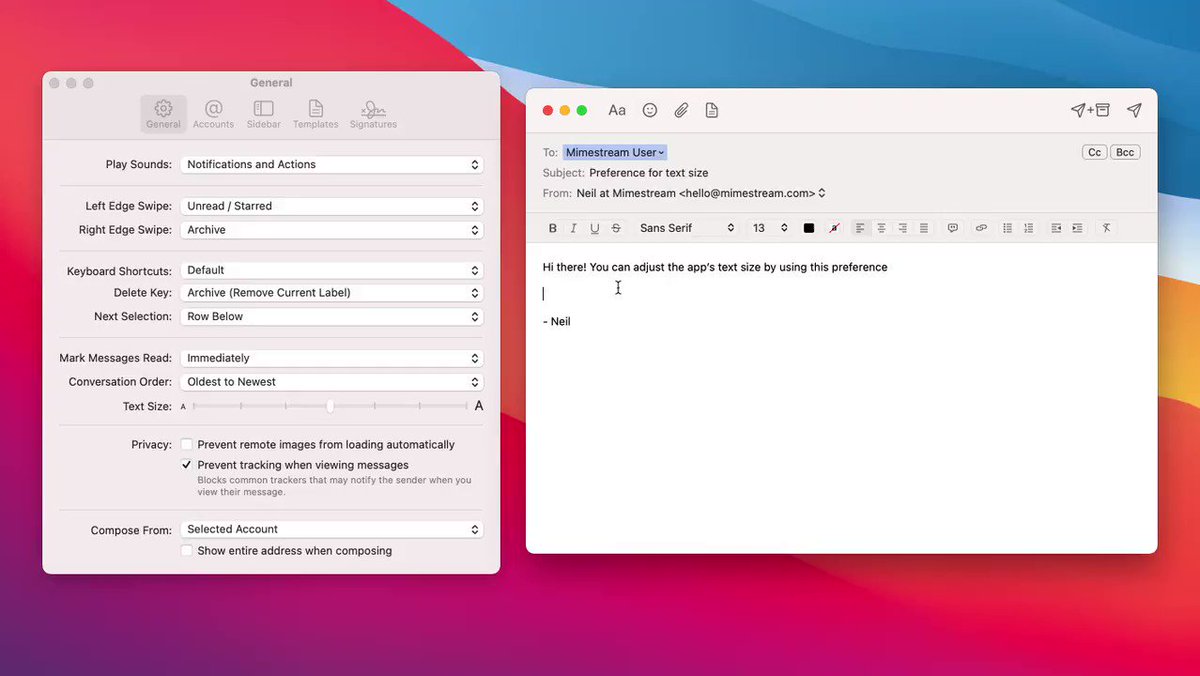
Task: Click the large A on Text Size slider
Action: pyautogui.click(x=479, y=406)
